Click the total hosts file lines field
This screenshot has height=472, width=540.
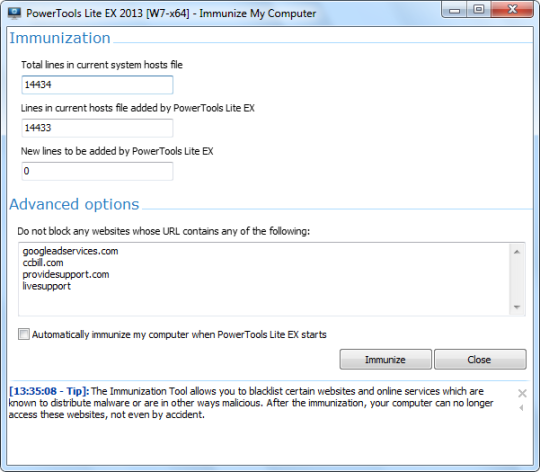tap(97, 85)
